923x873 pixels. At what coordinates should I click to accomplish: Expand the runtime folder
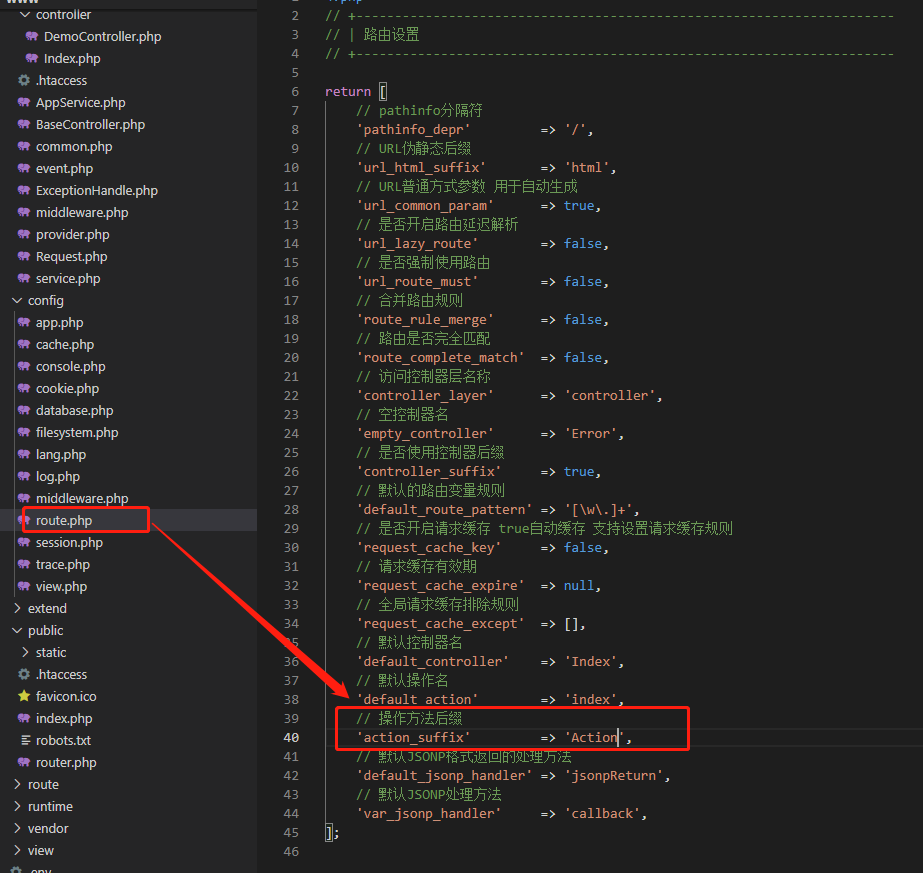click(x=17, y=806)
